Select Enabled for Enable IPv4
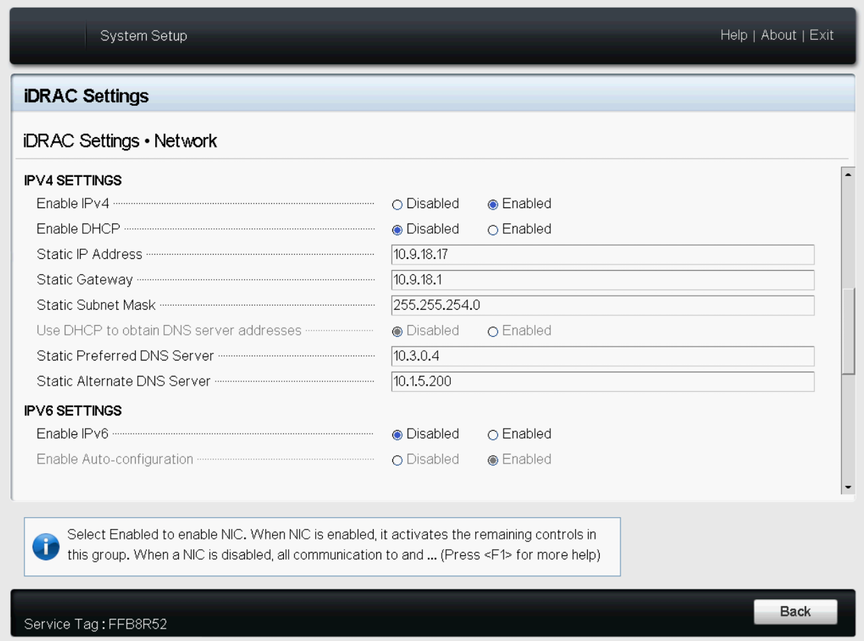864x641 pixels. click(493, 204)
